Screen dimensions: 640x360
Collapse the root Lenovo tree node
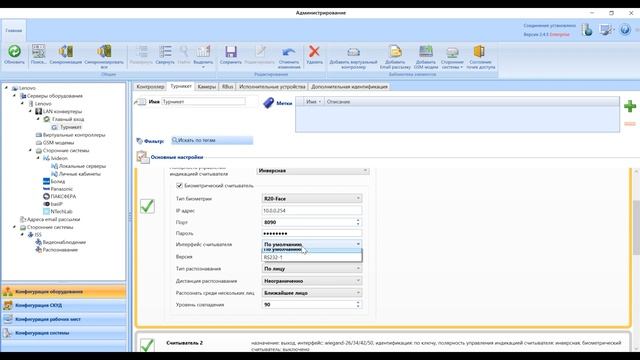click(x=6, y=88)
